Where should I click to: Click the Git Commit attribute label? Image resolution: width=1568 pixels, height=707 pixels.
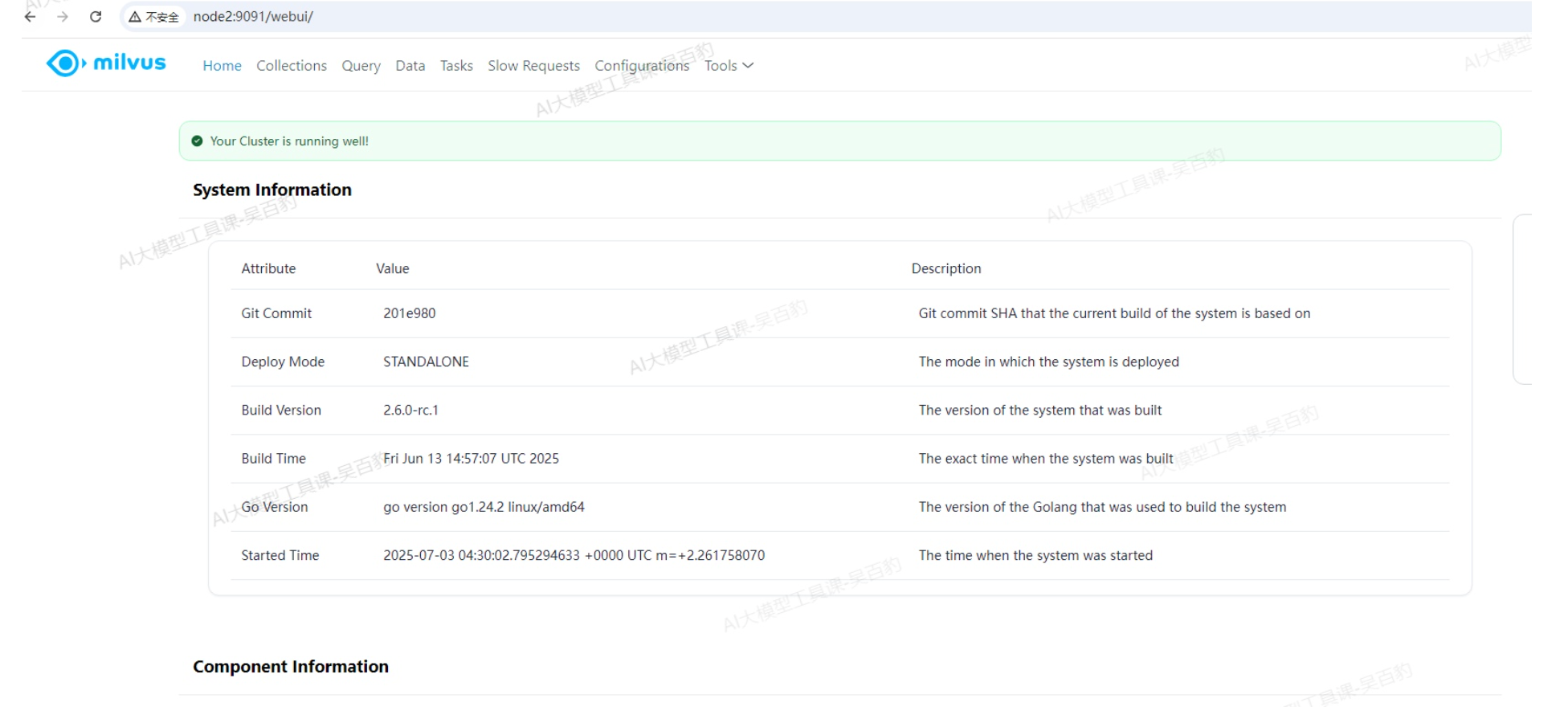click(276, 313)
